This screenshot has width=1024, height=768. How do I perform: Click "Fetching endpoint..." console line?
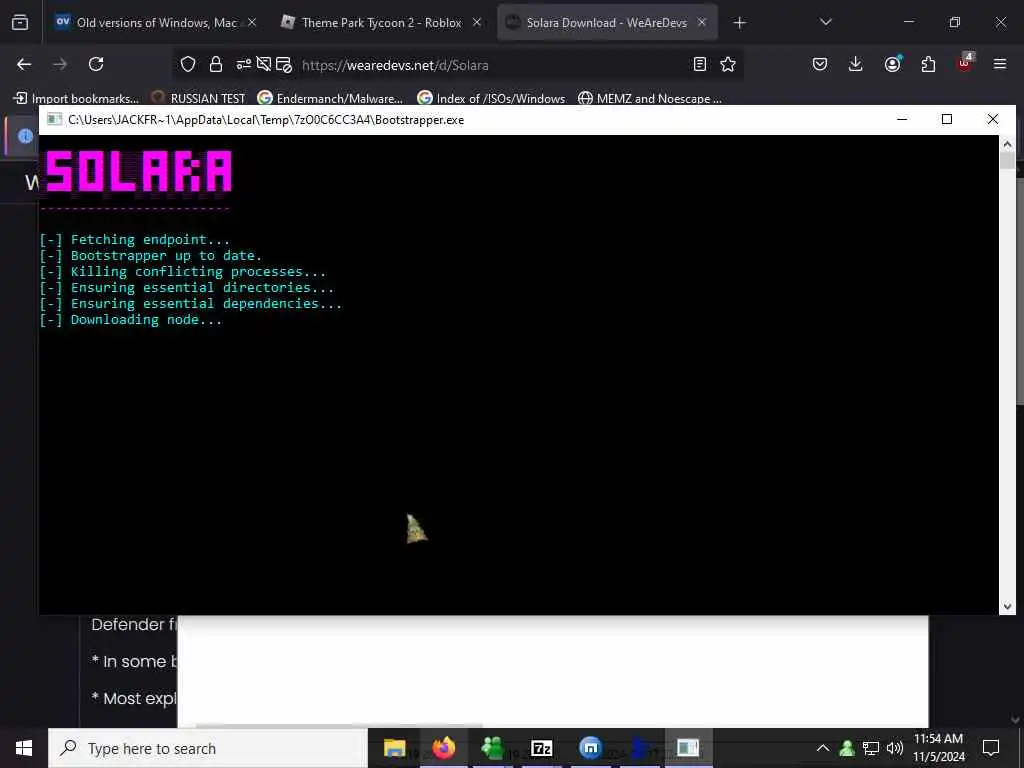click(150, 240)
